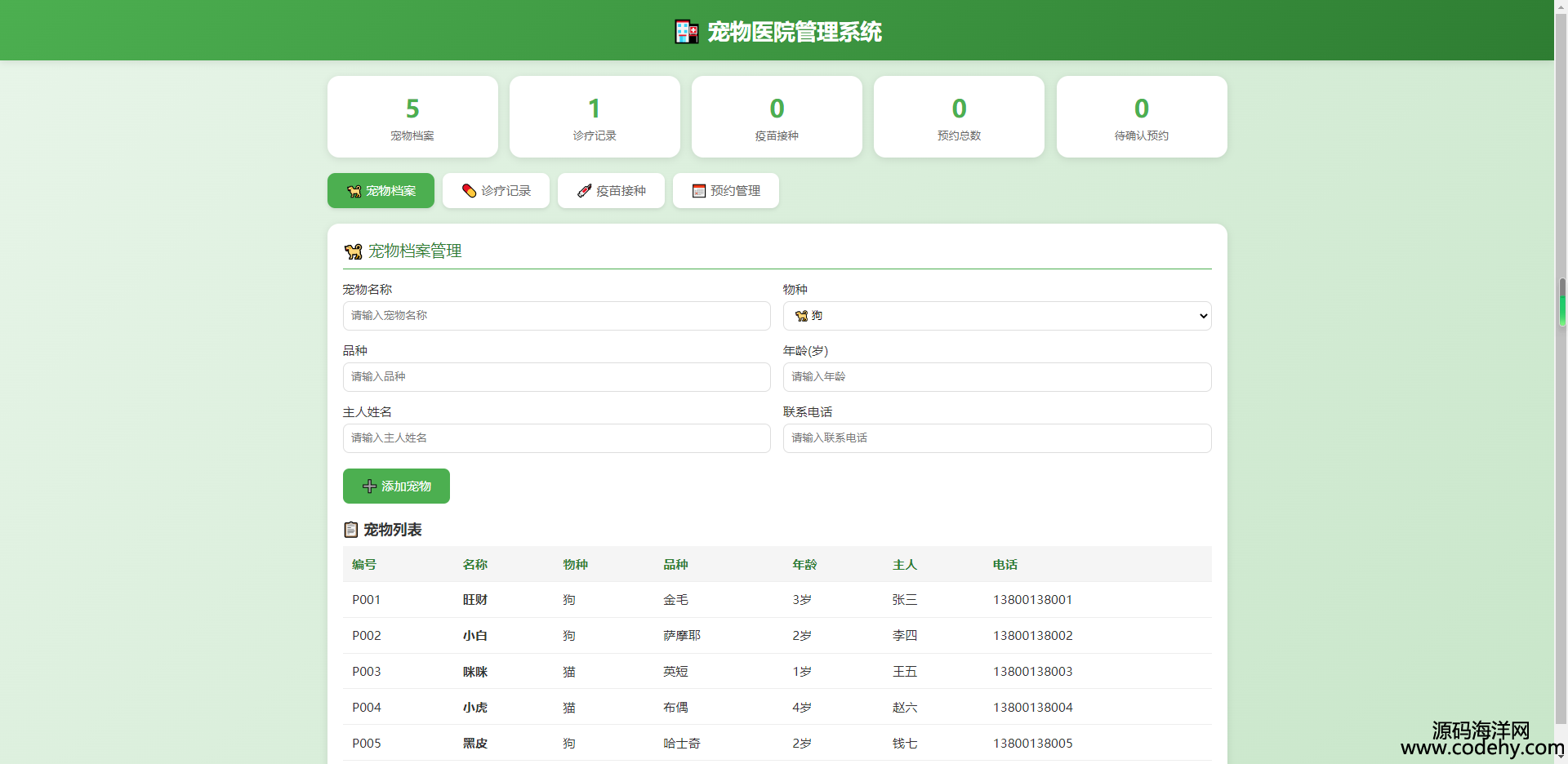The width and height of the screenshot is (1568, 764).
Task: Focus the 宠物名称 input field
Action: (556, 316)
